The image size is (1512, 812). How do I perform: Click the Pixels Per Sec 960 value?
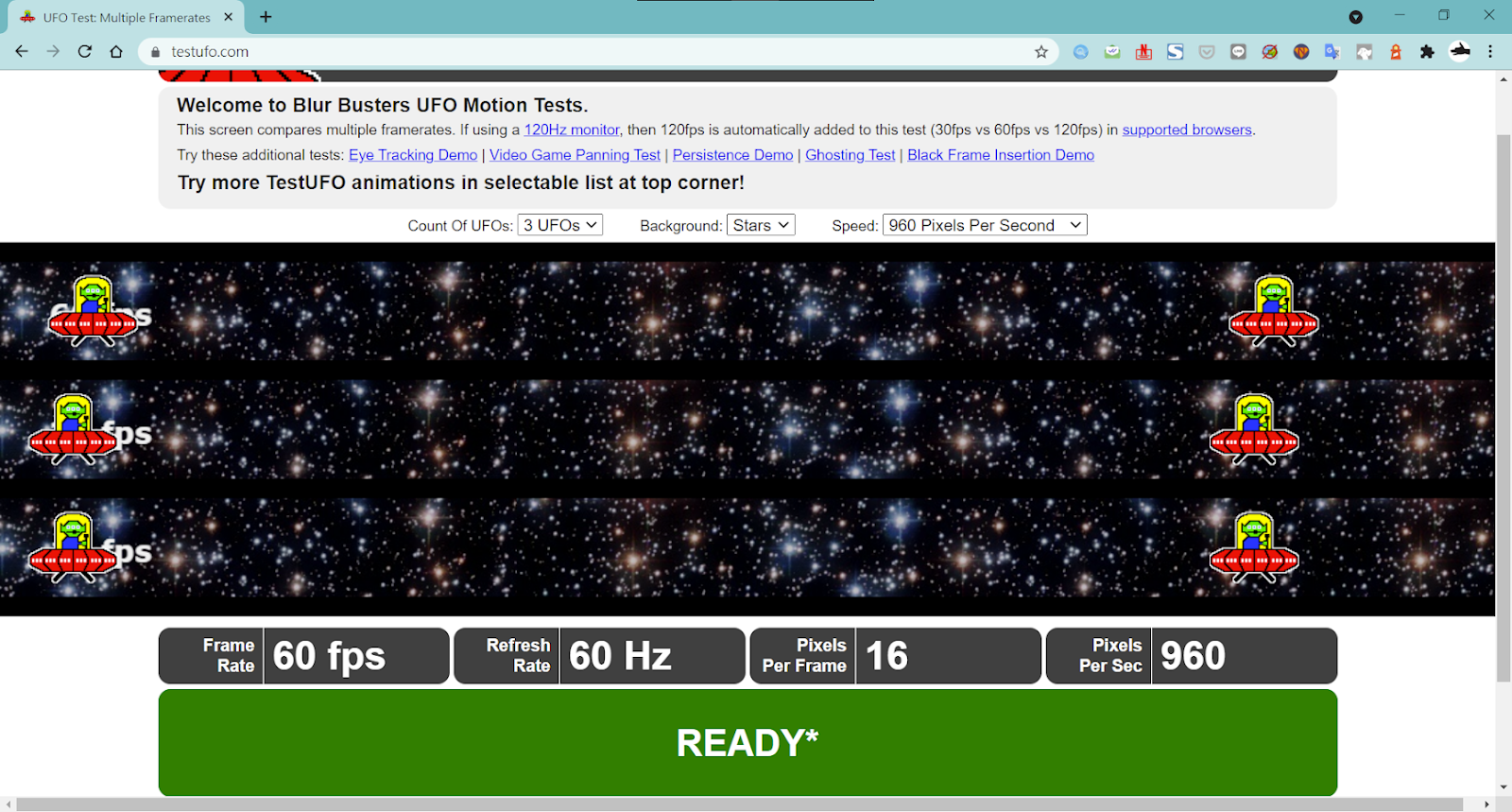1193,656
